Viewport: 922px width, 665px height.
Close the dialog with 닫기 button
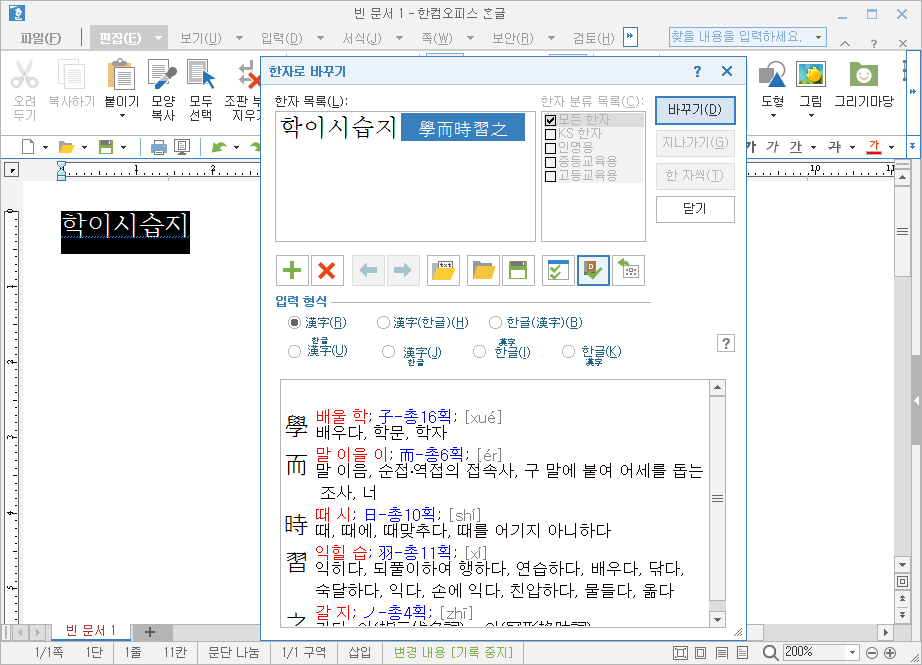(x=694, y=209)
